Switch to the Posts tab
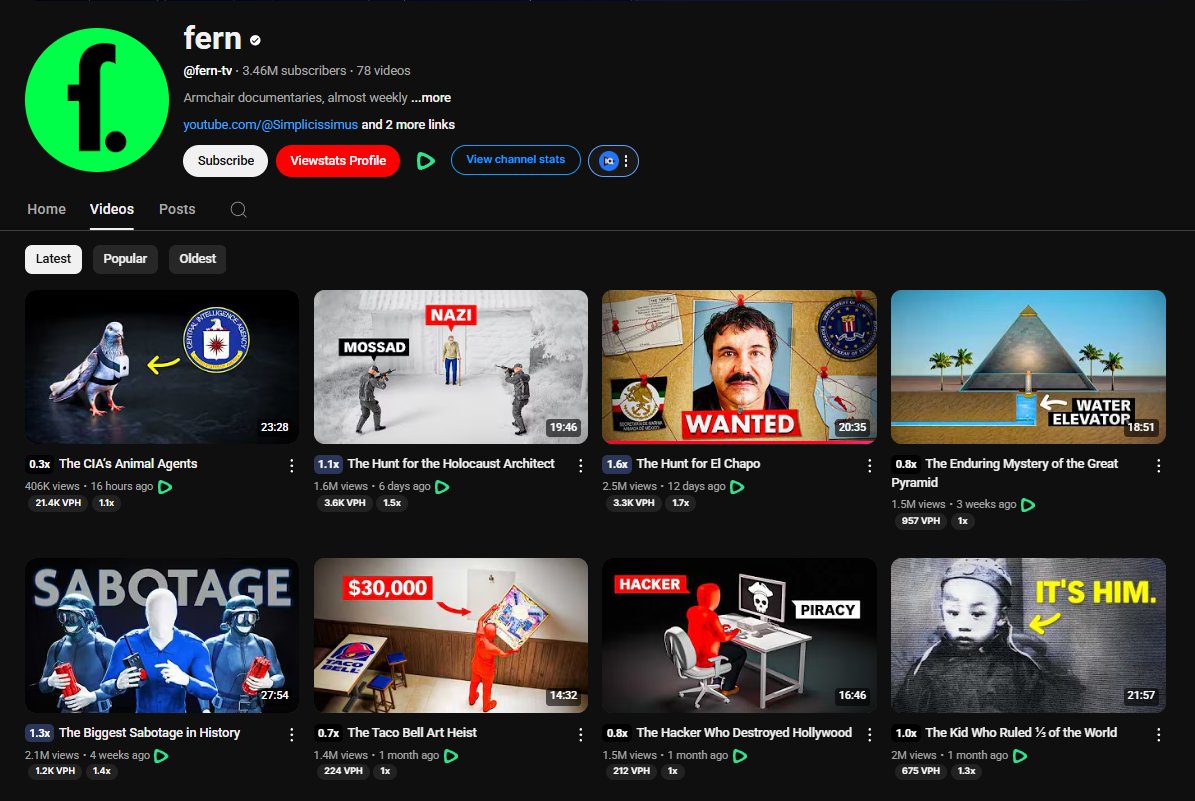1195x801 pixels. (x=177, y=209)
